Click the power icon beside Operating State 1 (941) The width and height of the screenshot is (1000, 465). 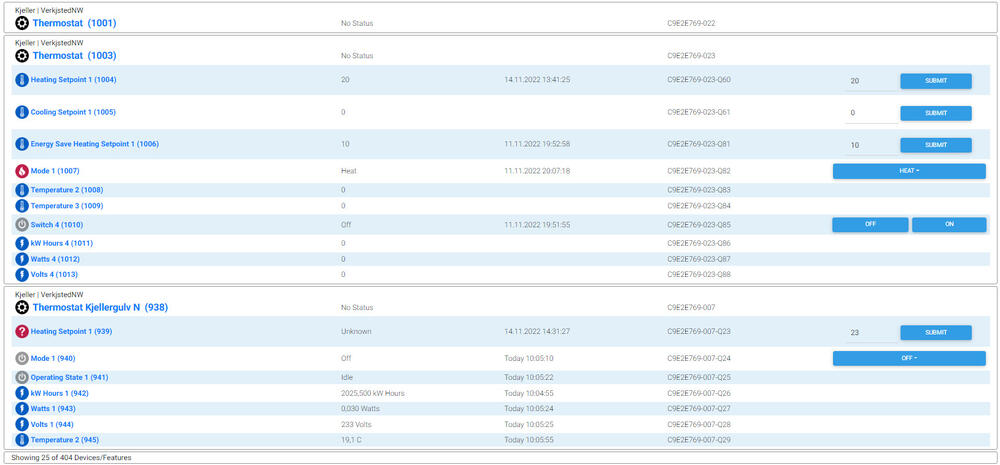pyautogui.click(x=22, y=377)
